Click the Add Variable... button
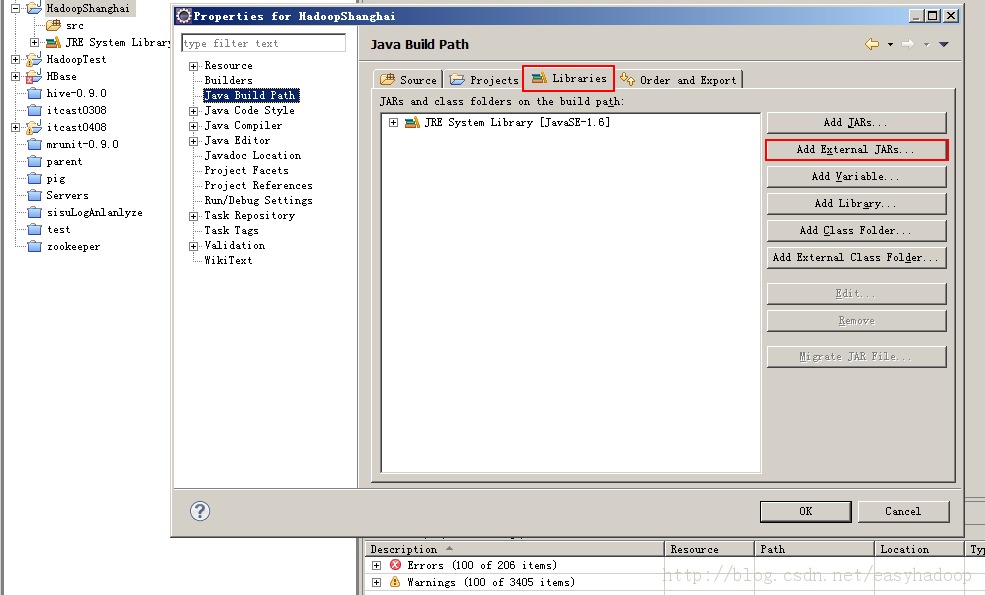The image size is (985, 595). tap(856, 177)
